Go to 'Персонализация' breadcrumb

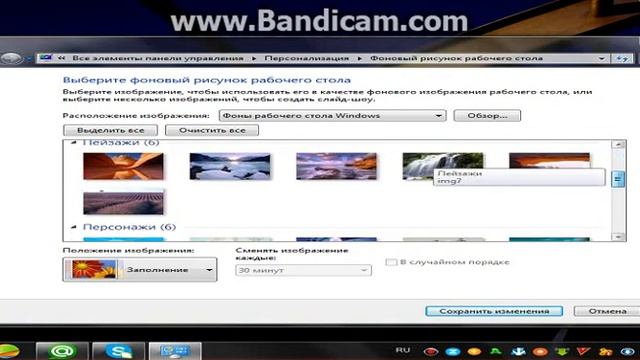point(307,58)
